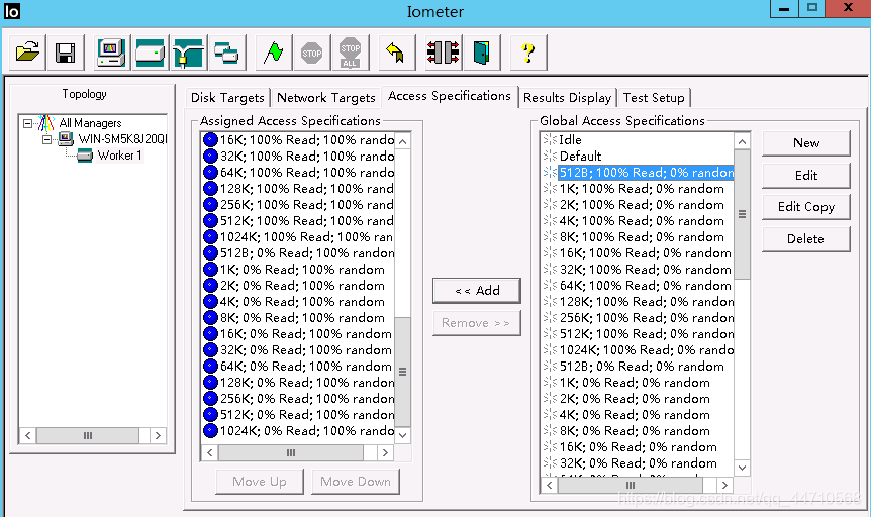The height and width of the screenshot is (517, 871).
Task: Select '1K; 0% Read; 0% random' global spec
Action: tap(634, 383)
